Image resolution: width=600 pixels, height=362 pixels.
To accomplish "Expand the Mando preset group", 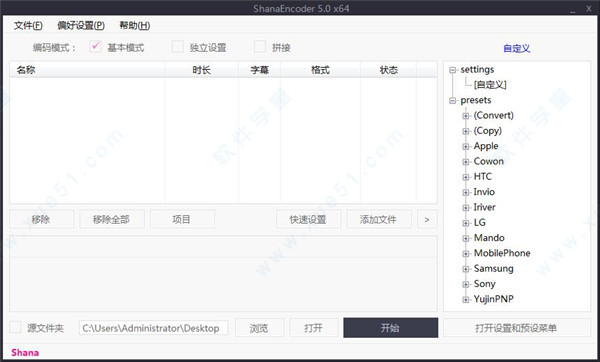I will pyautogui.click(x=466, y=238).
